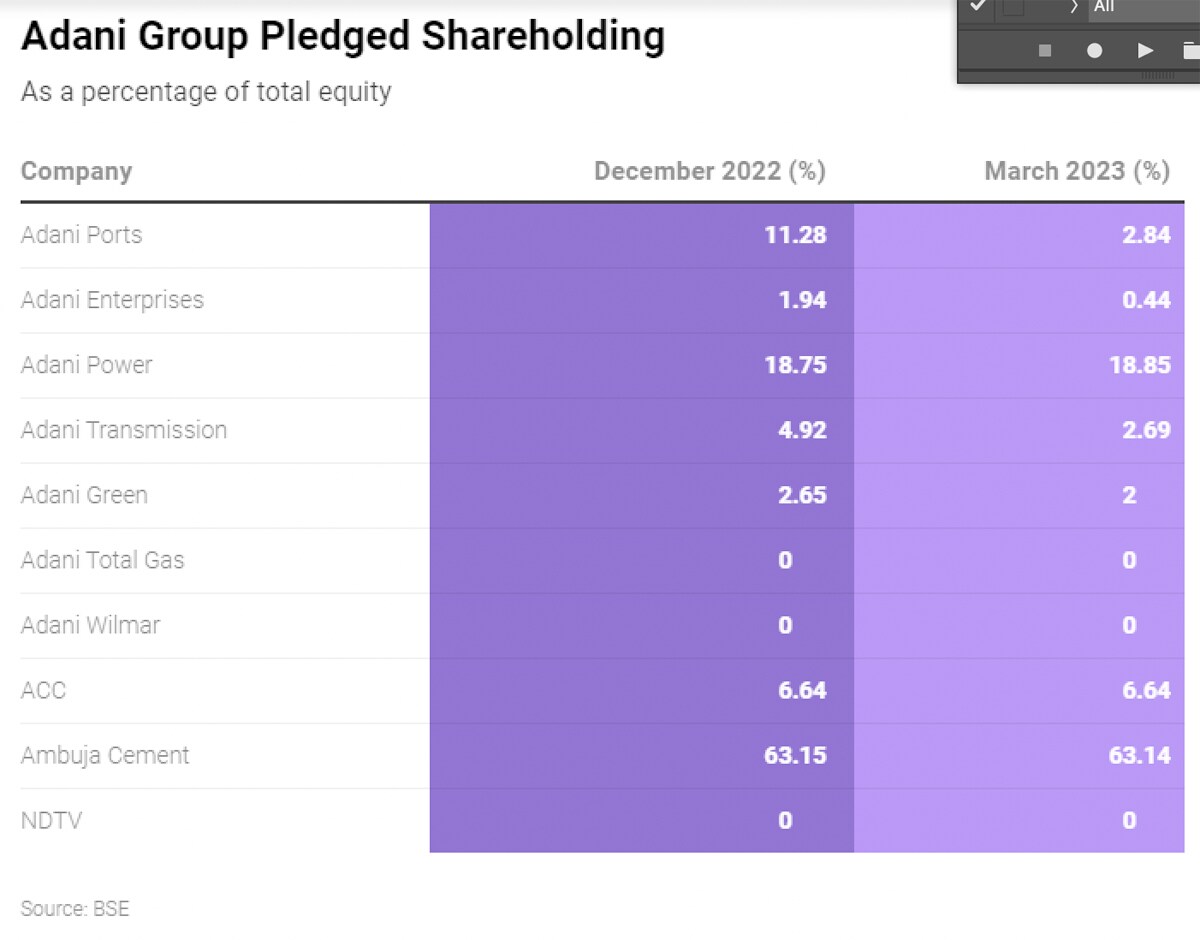Click the December 2022 (%) column header
The height and width of the screenshot is (940, 1200).
point(709,171)
